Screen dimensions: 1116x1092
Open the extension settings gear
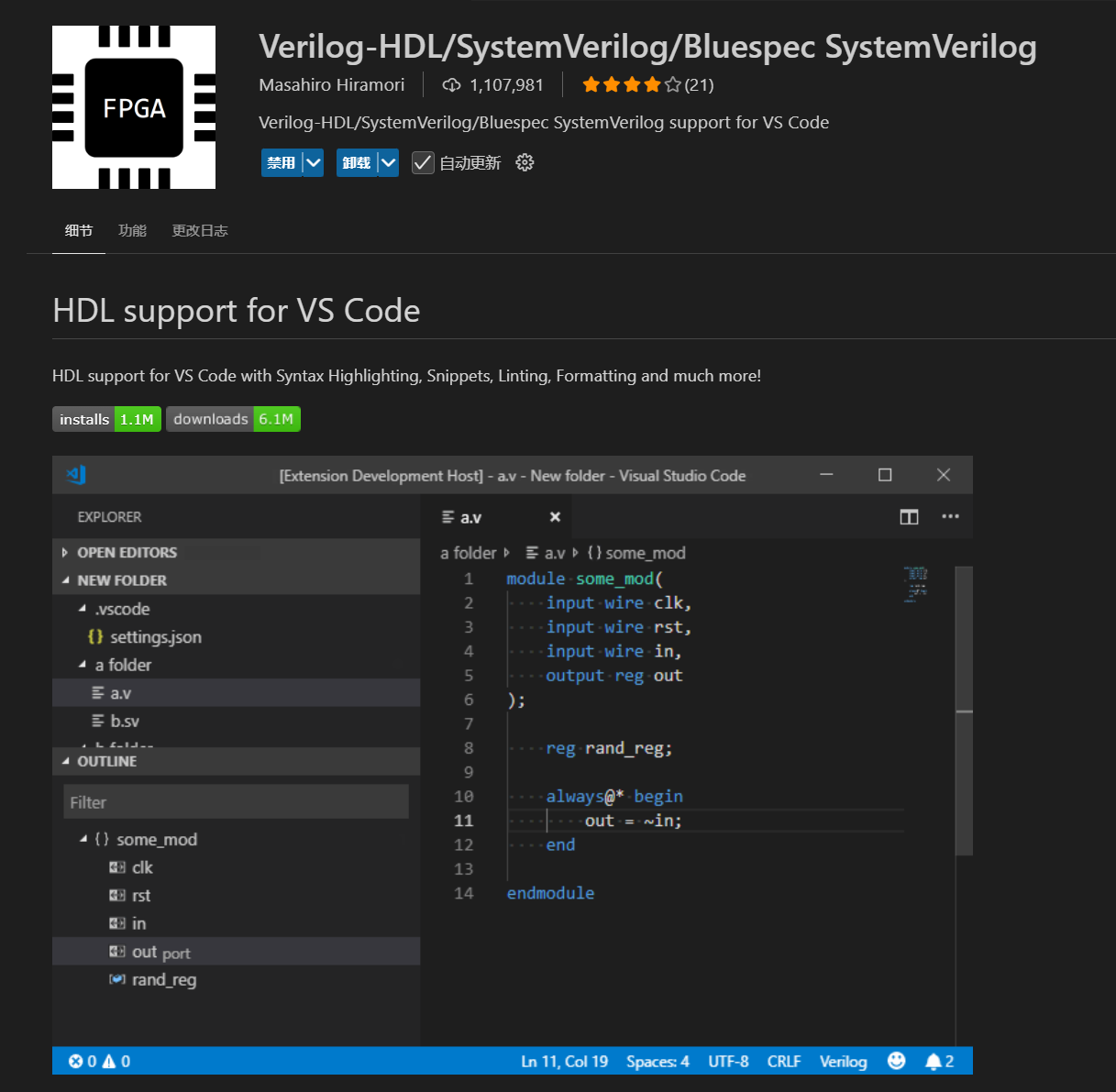coord(524,162)
